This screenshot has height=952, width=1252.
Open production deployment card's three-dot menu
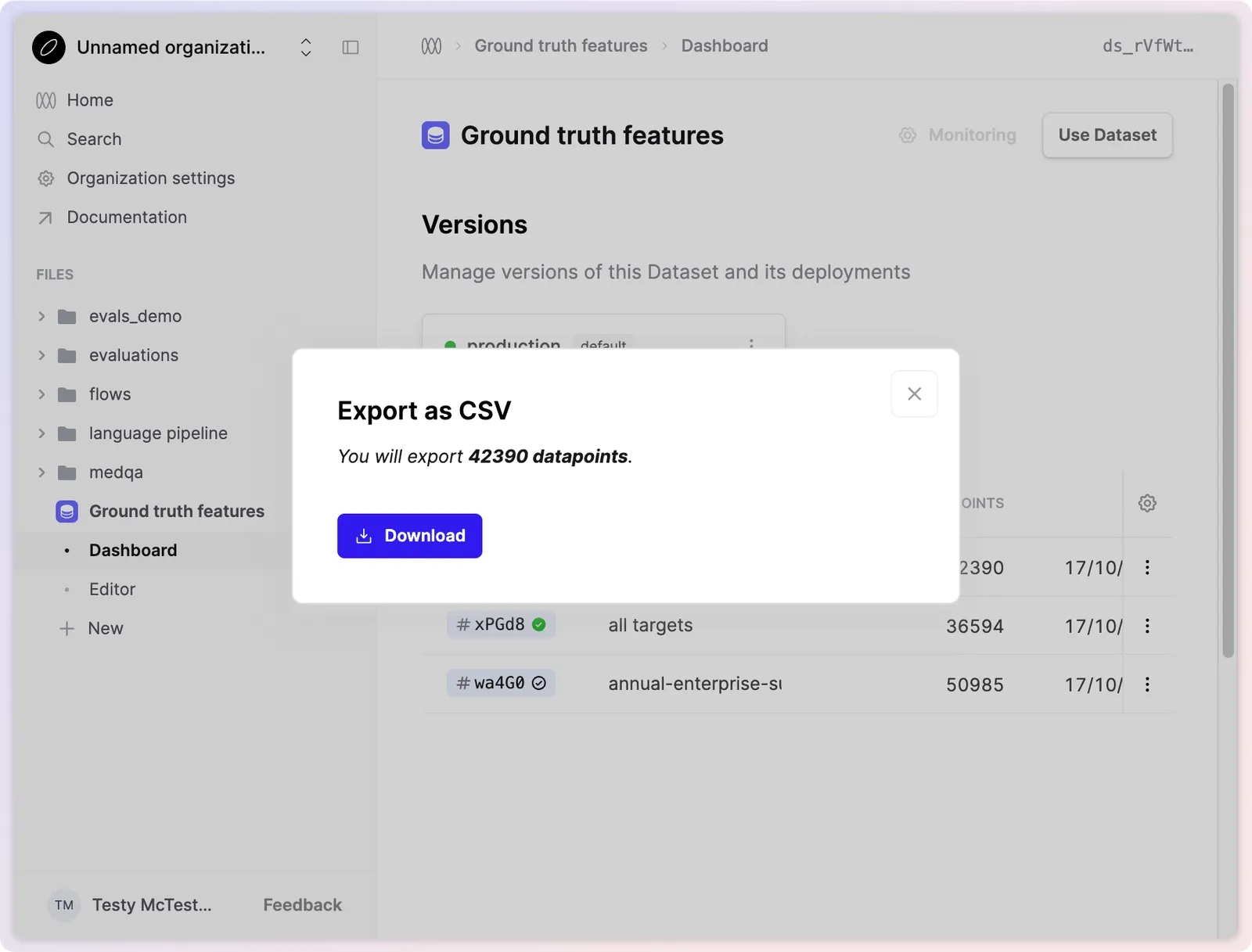click(751, 343)
